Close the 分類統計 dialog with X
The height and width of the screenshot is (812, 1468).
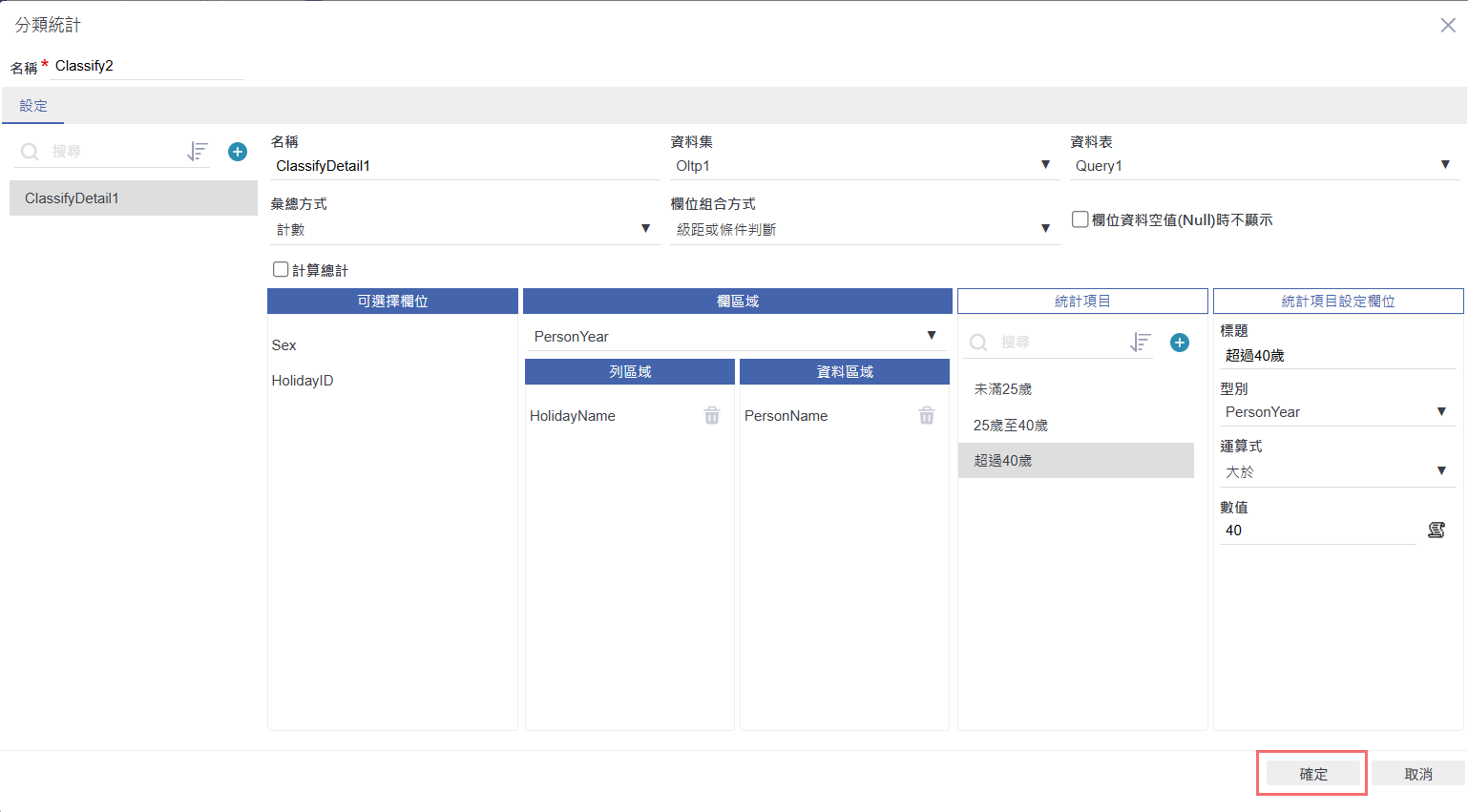1448,26
